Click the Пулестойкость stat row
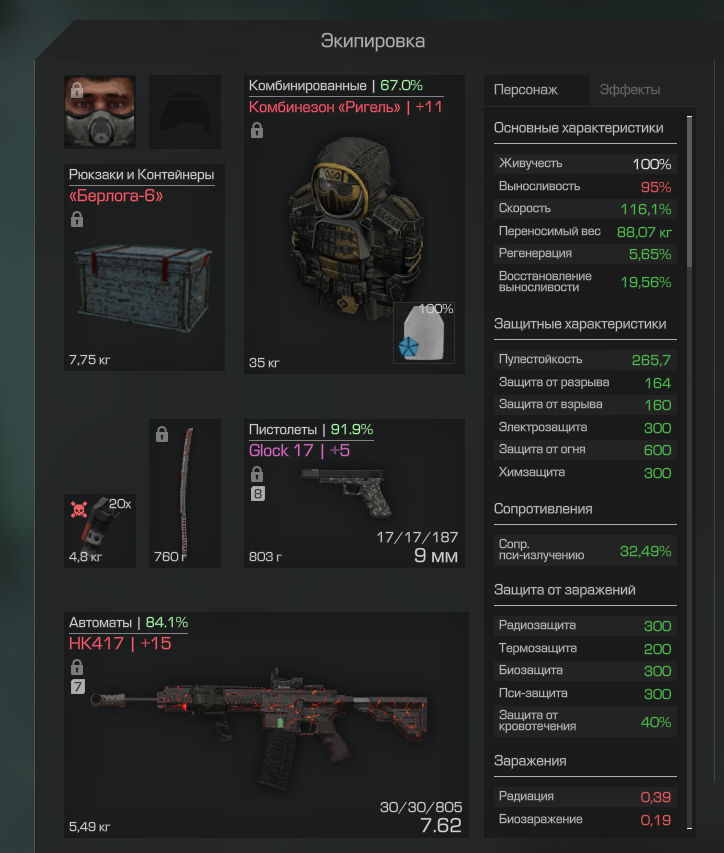Image resolution: width=724 pixels, height=853 pixels. click(585, 360)
